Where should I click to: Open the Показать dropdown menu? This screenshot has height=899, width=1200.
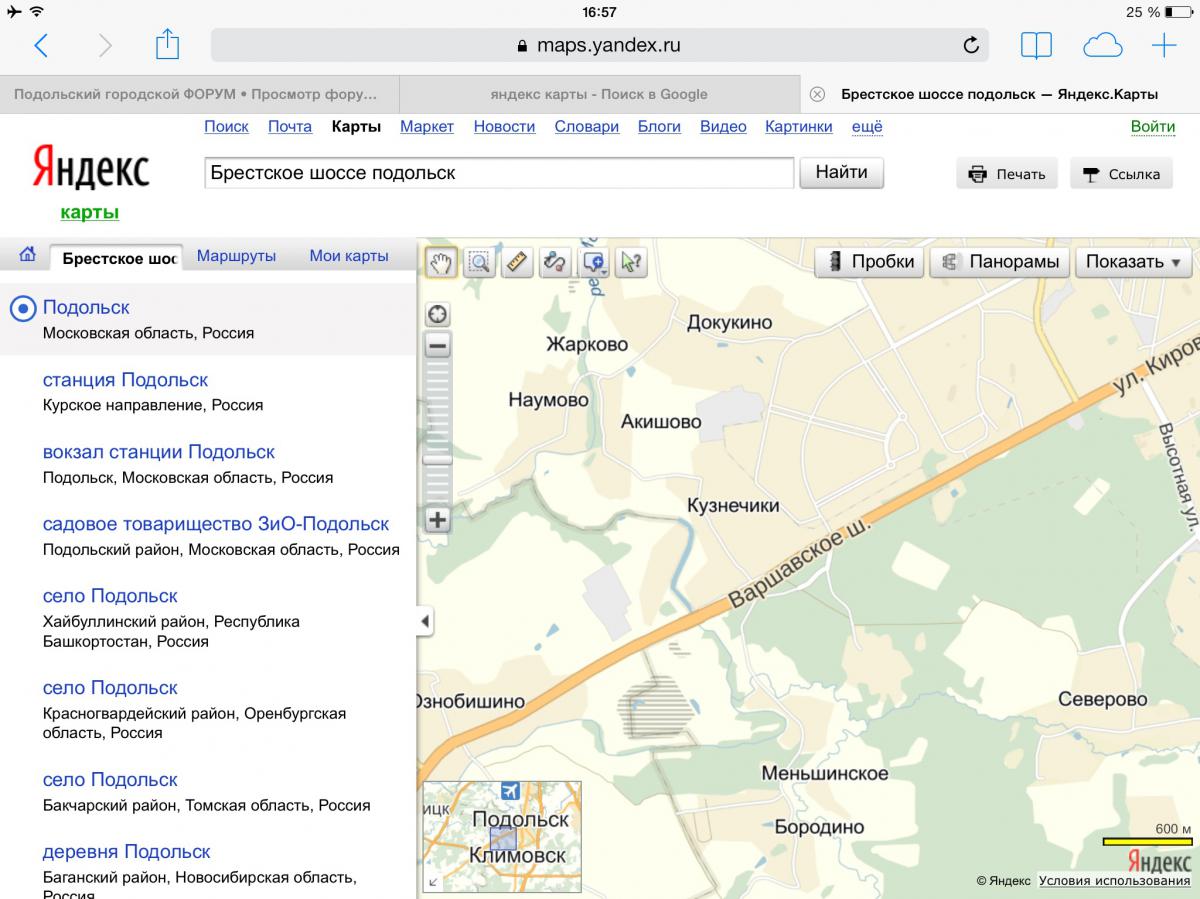pyautogui.click(x=1133, y=262)
